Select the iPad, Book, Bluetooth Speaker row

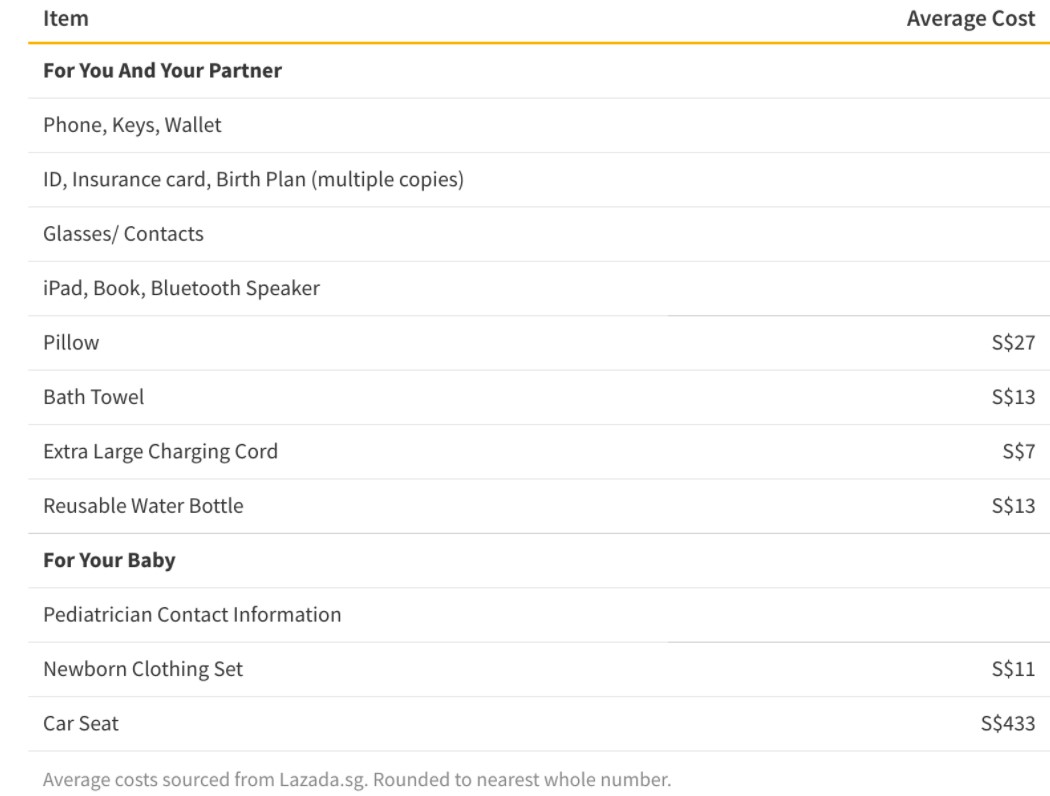click(181, 288)
